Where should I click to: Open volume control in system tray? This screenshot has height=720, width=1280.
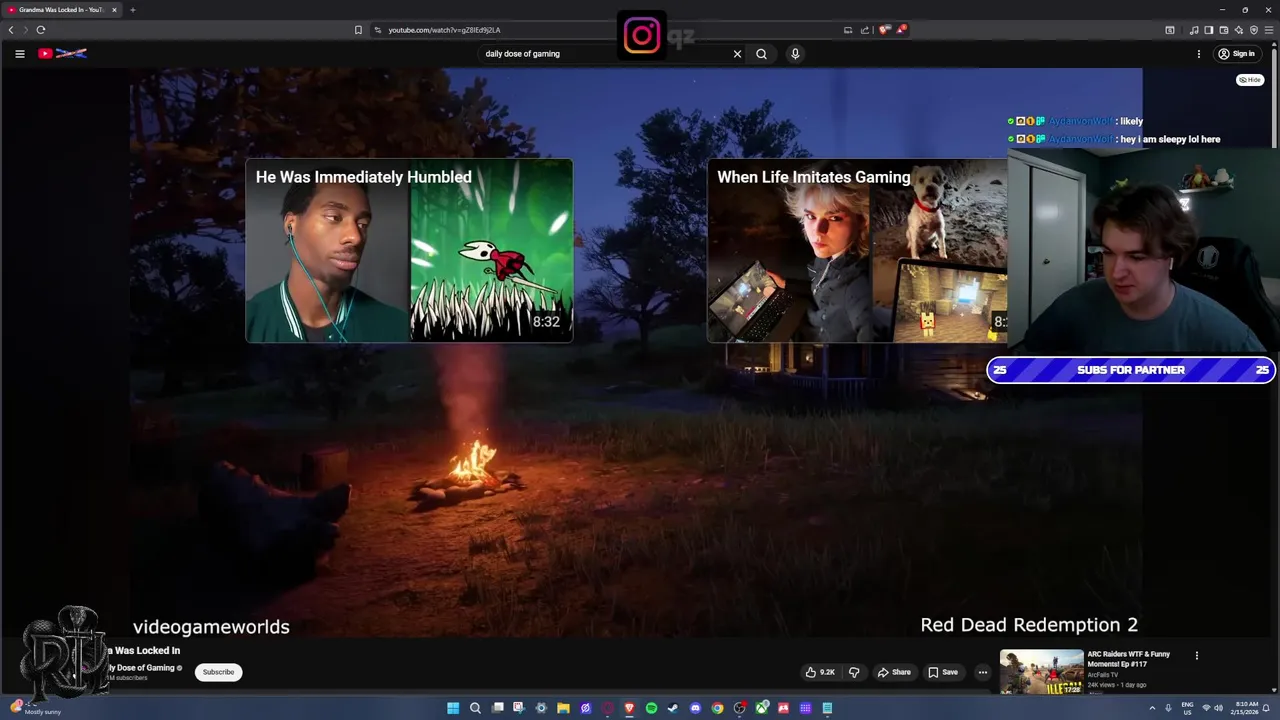1218,708
